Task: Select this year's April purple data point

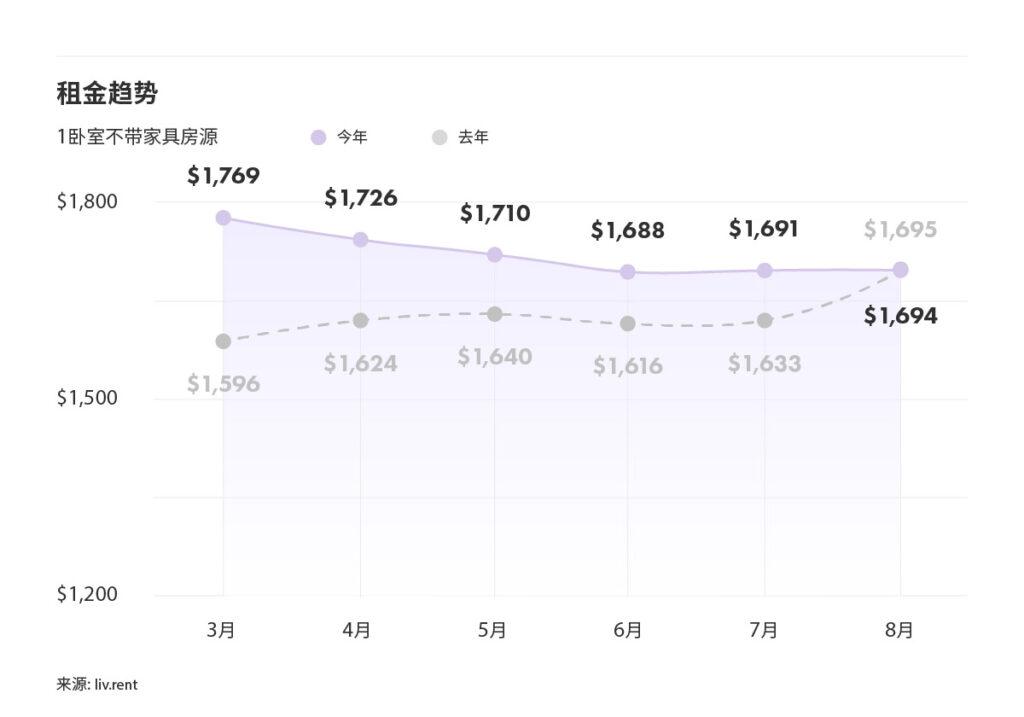Action: pyautogui.click(x=360, y=239)
